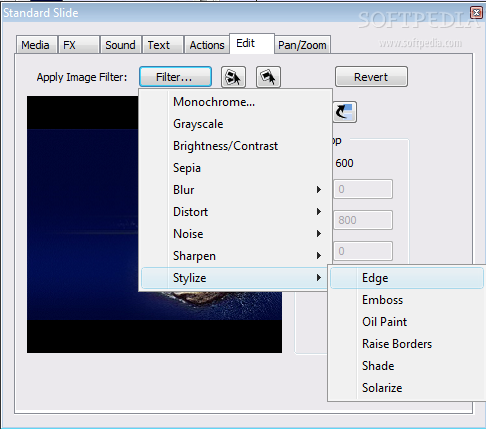486x429 pixels.
Task: Click the paste-image-edits icon left of Revert
Action: (x=268, y=77)
